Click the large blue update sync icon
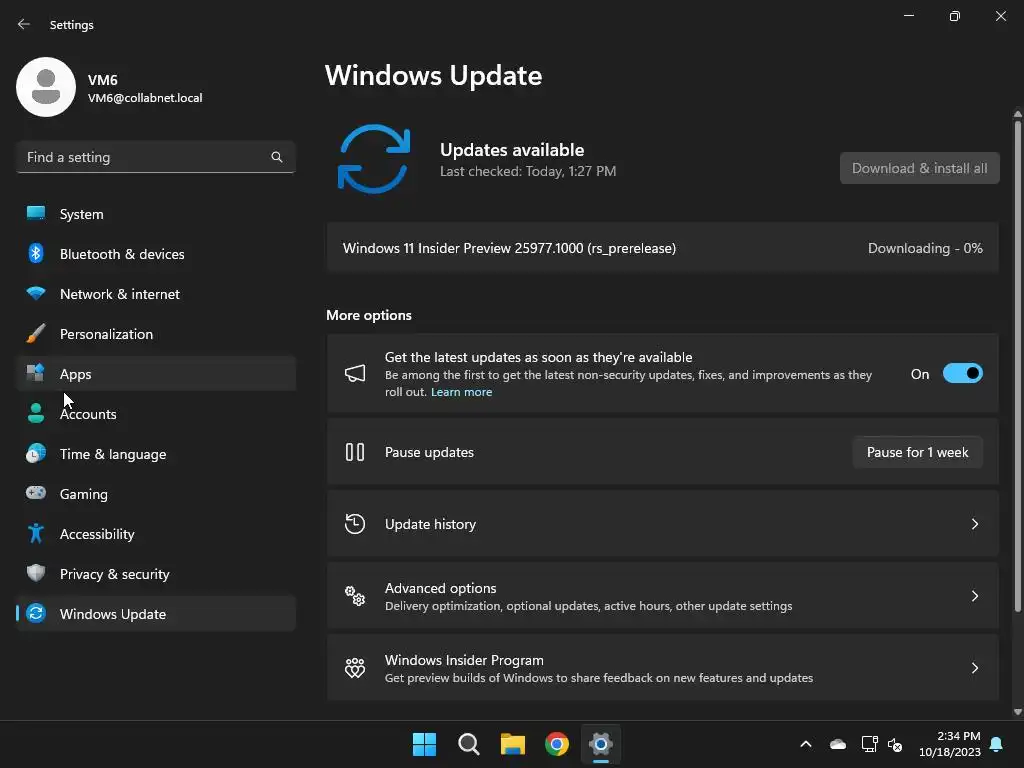The image size is (1024, 768). (x=374, y=159)
